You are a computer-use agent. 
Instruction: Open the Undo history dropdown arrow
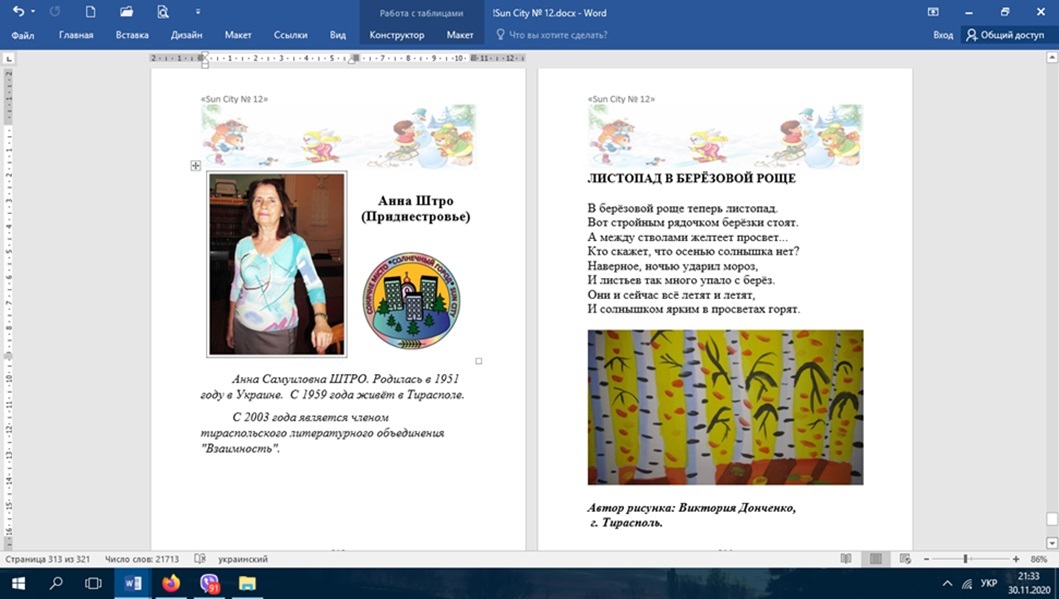pyautogui.click(x=33, y=12)
